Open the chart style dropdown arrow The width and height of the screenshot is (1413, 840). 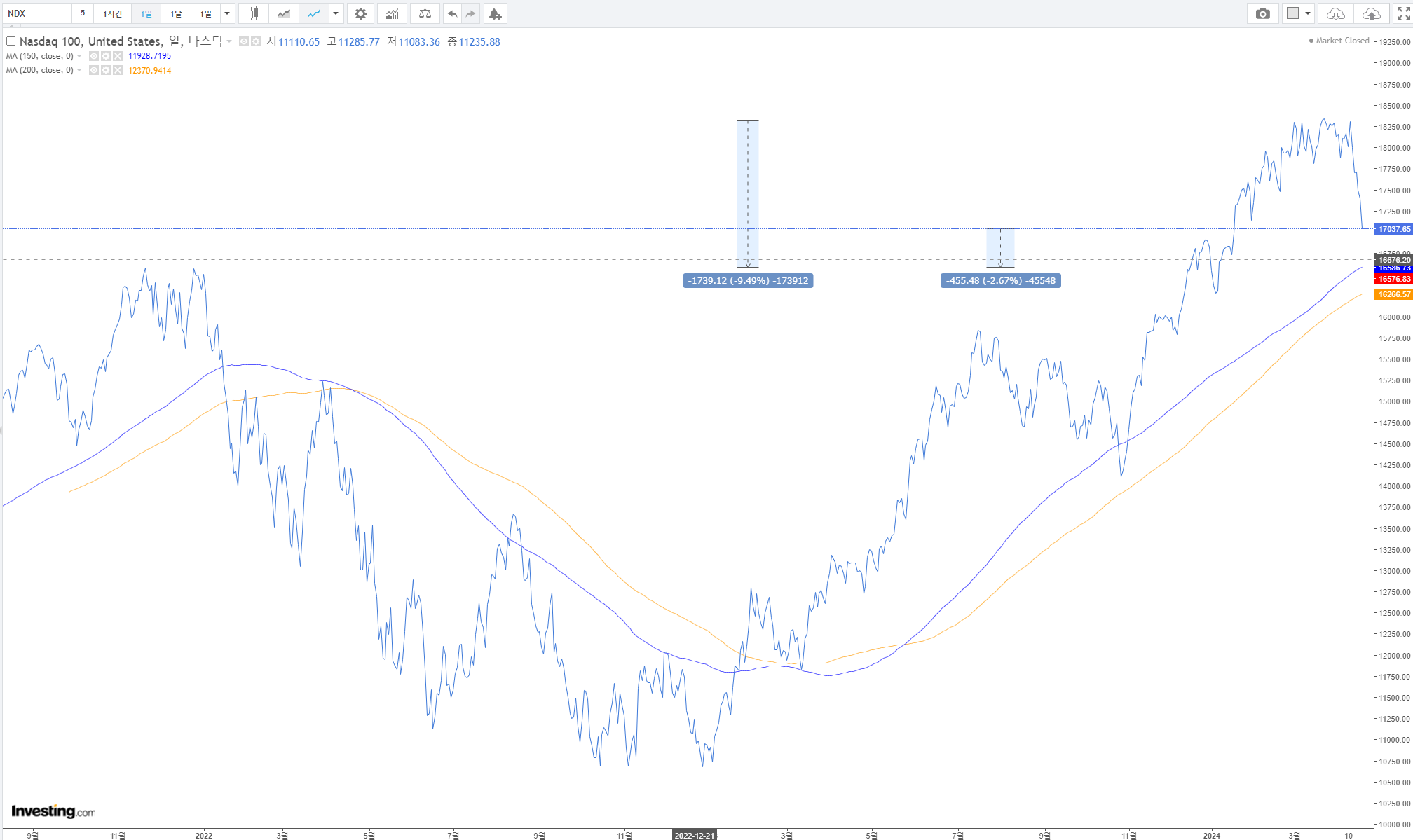coord(336,13)
